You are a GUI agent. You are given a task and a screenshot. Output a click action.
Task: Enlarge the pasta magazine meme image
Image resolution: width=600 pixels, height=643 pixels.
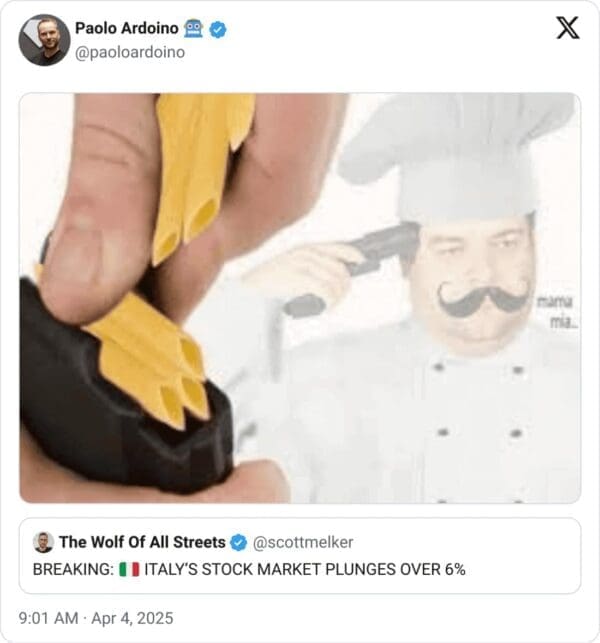click(x=300, y=298)
